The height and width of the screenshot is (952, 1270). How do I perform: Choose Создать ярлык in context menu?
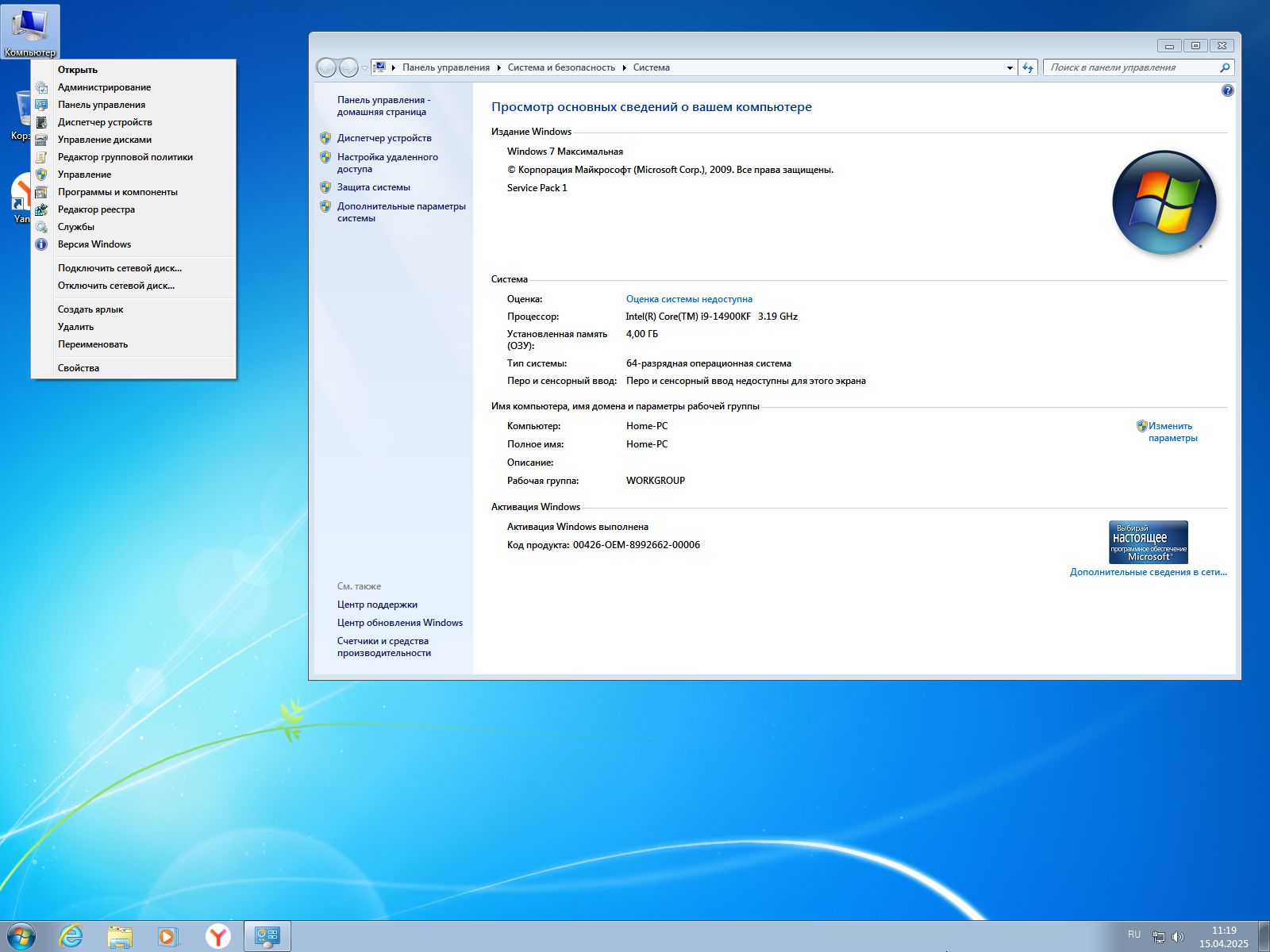[133, 309]
